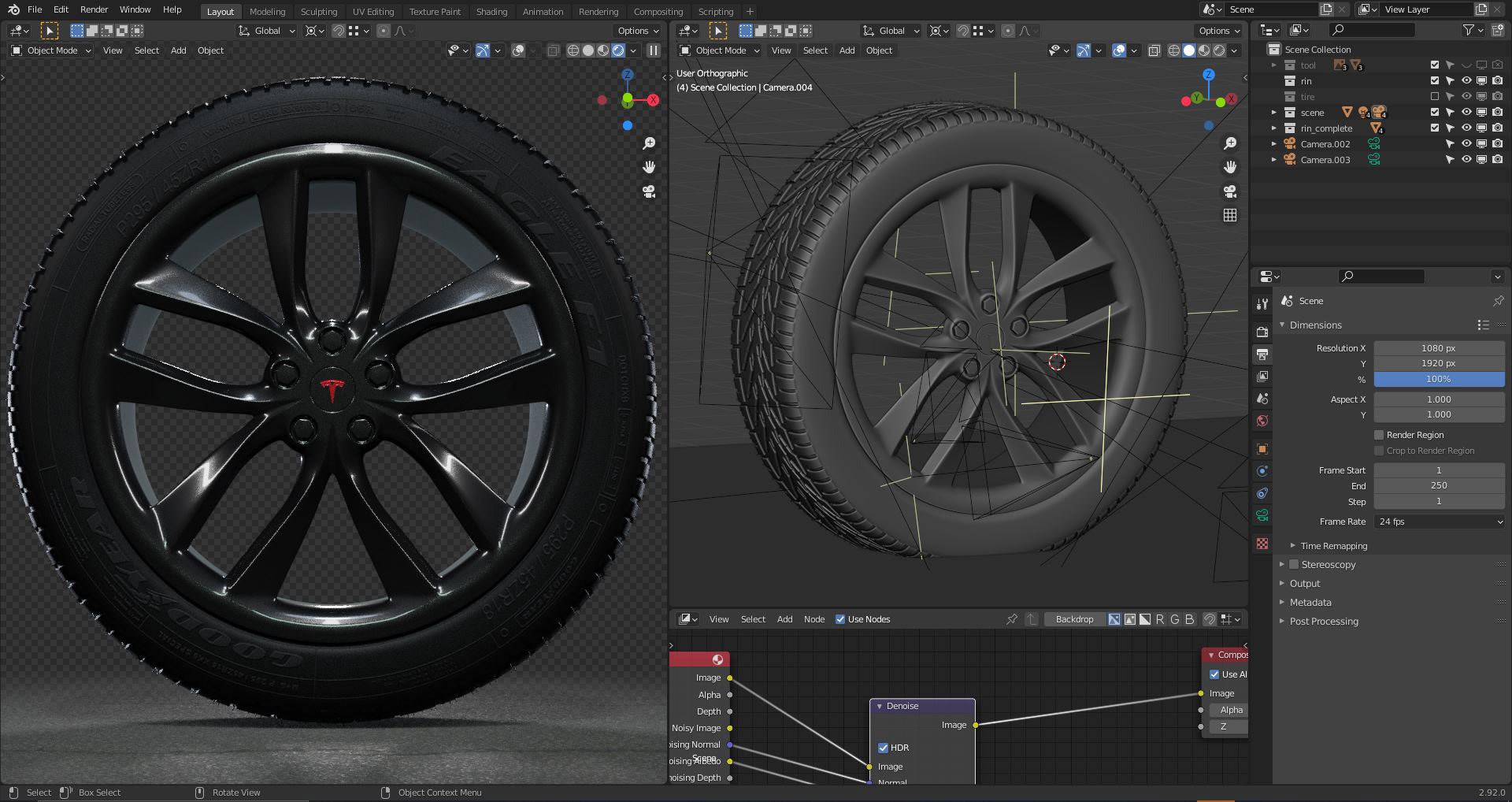The width and height of the screenshot is (1512, 802).
Task: Open the Output properties tab icon
Action: 1262,355
